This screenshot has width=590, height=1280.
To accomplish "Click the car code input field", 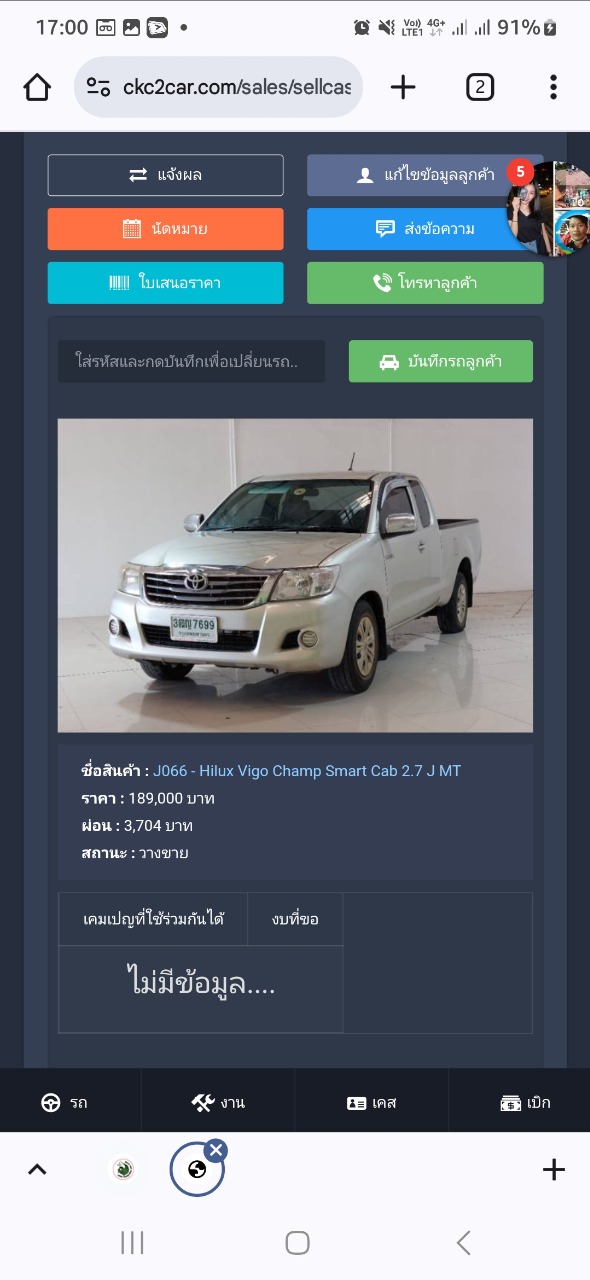I will [x=191, y=361].
